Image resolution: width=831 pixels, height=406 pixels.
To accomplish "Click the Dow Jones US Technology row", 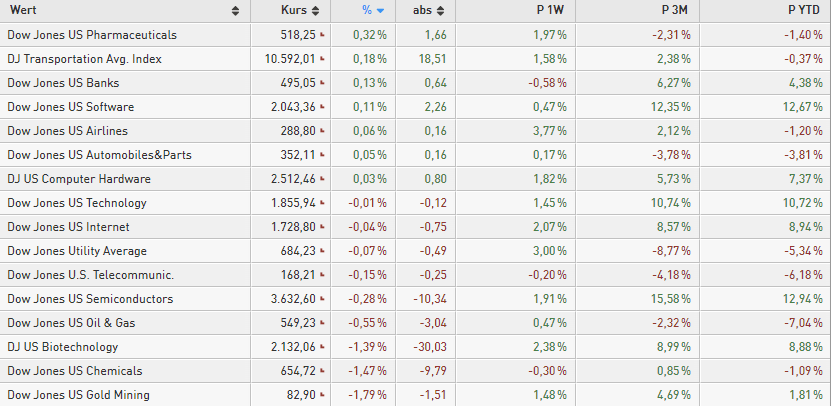I will (x=416, y=203).
